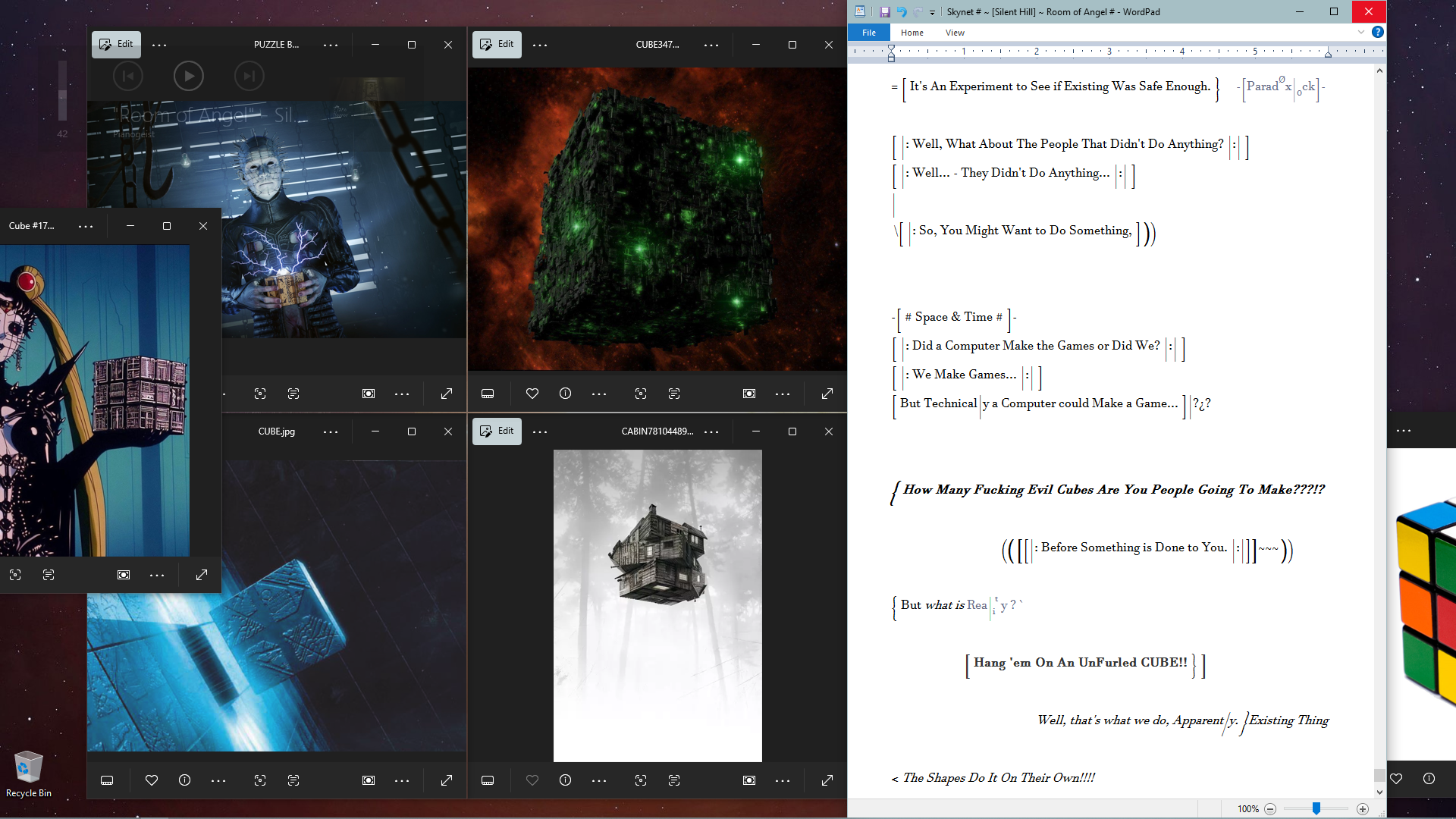This screenshot has width=1456, height=819.
Task: Adjust the WordPad zoom slider handle
Action: coord(1316,809)
